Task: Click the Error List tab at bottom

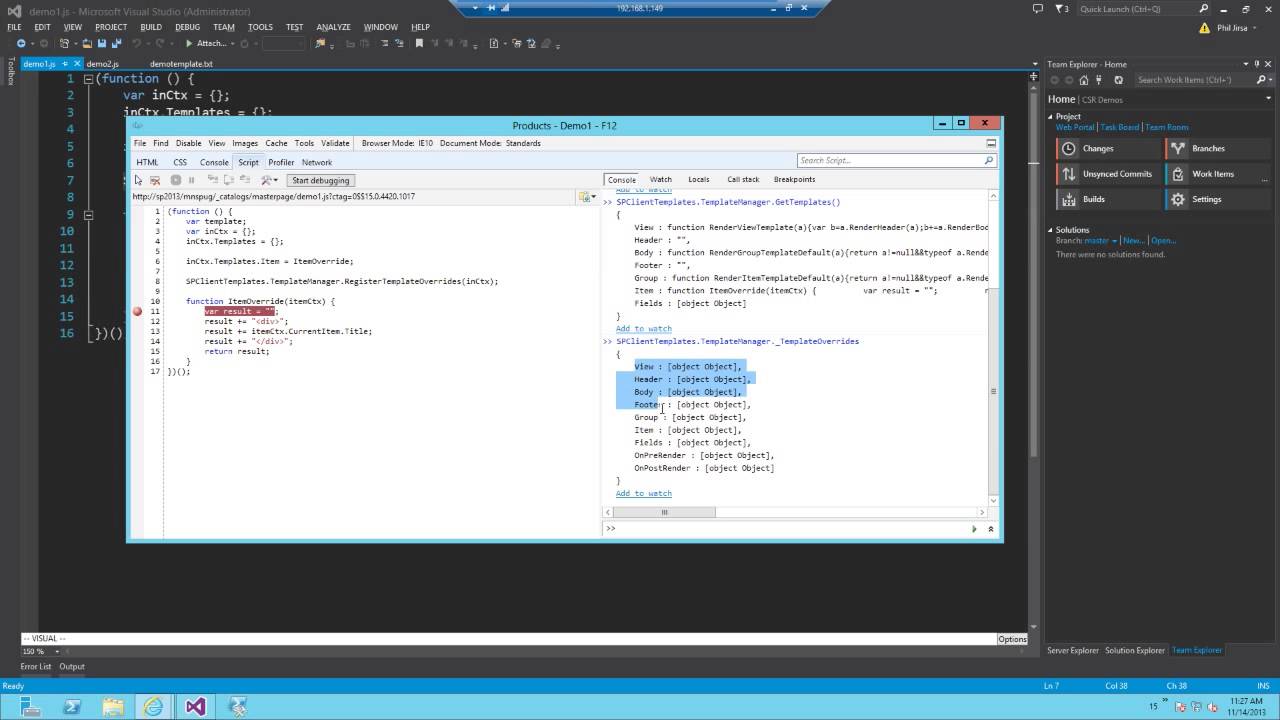Action: pyautogui.click(x=36, y=666)
